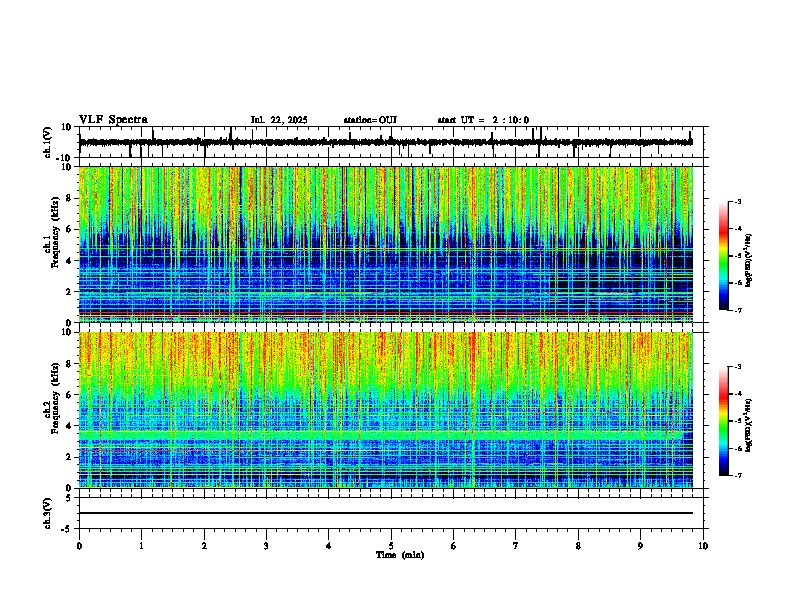Click the "station=OUI" header label
This screenshot has height=612, width=792.
[370, 120]
